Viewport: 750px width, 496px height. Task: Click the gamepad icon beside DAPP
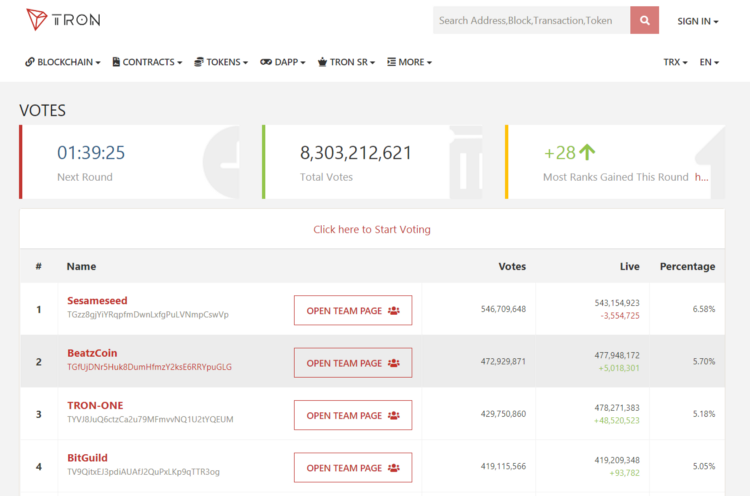pyautogui.click(x=266, y=62)
